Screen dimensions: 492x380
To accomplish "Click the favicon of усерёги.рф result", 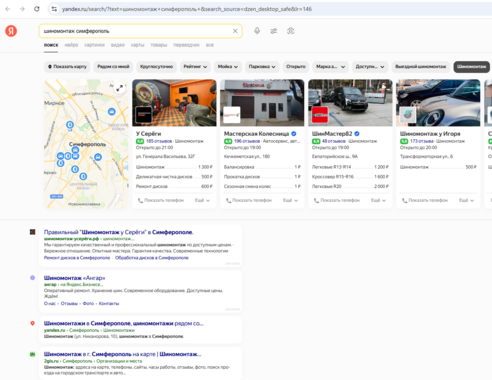I will [32, 232].
